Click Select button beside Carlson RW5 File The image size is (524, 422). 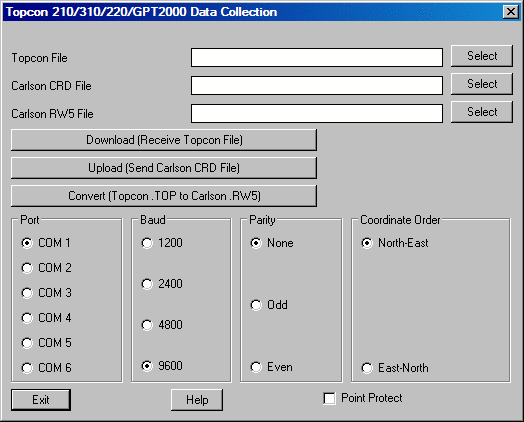coord(482,112)
